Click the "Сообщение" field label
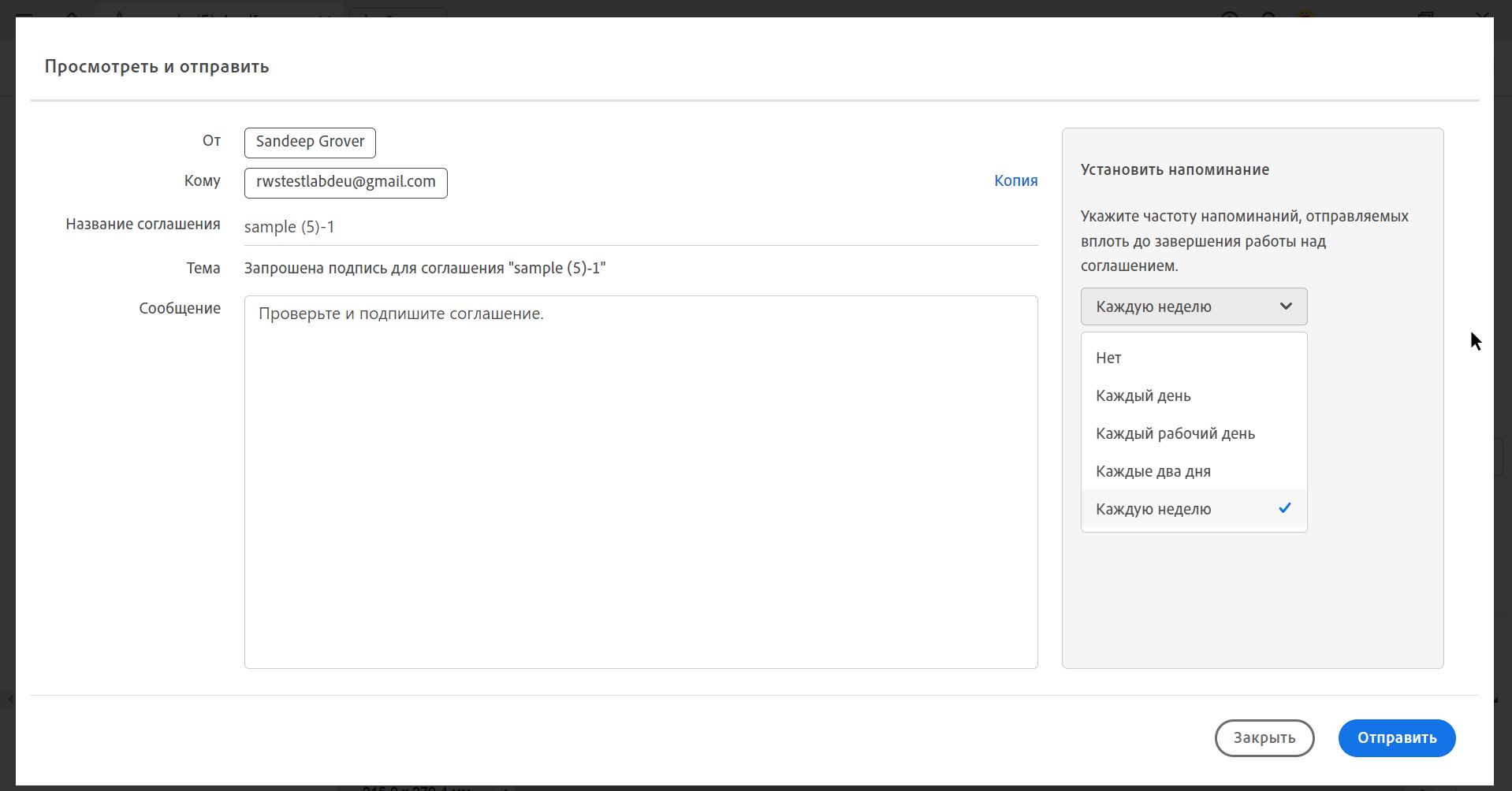Screen dimensions: 1512x791 point(180,308)
